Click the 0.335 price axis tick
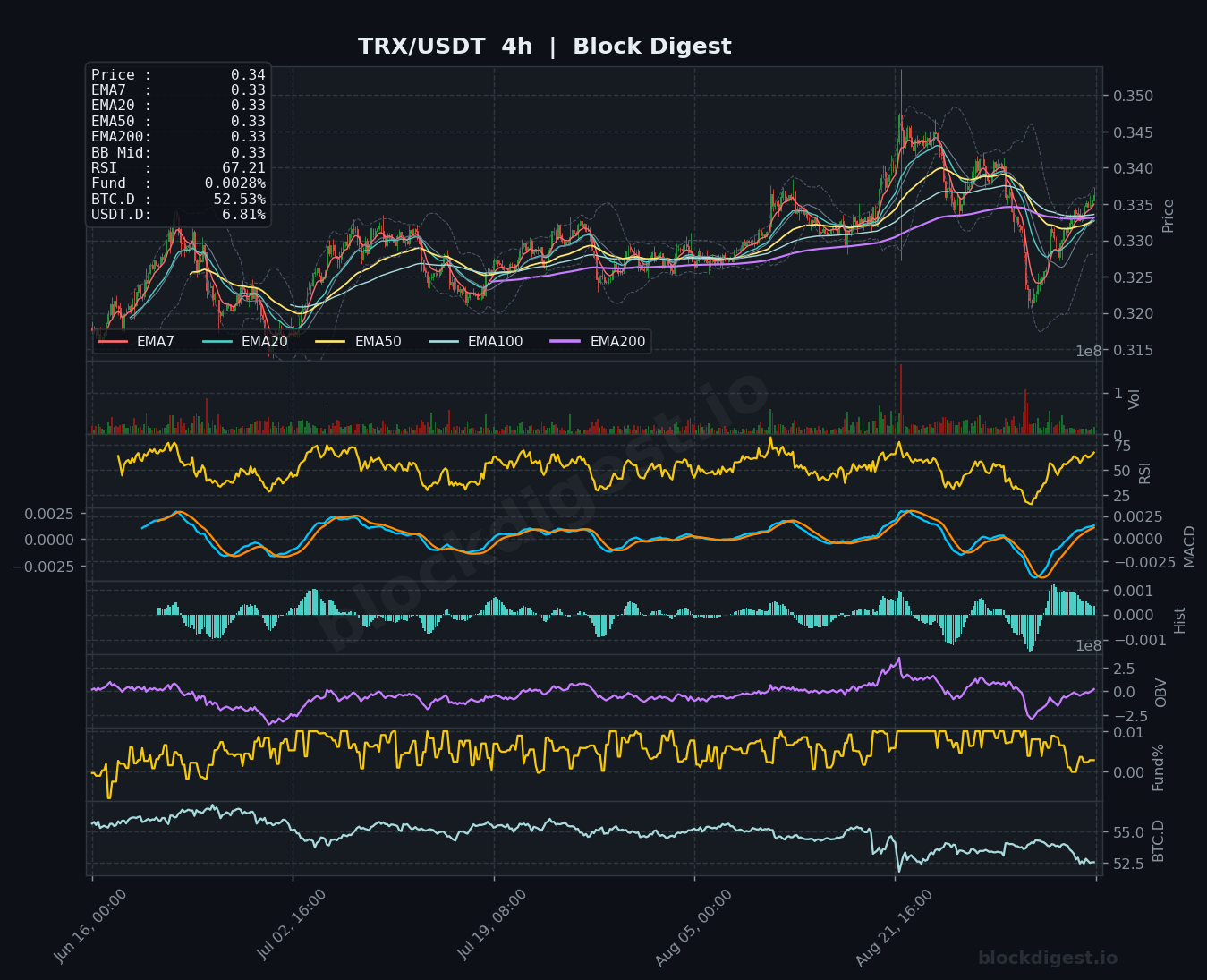This screenshot has height=980, width=1207. [x=1134, y=206]
